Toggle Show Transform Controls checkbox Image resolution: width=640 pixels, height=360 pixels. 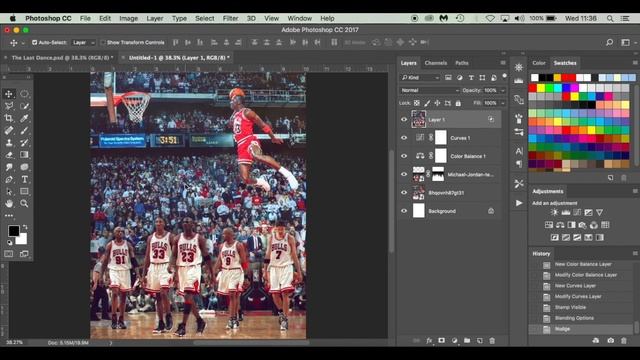click(103, 42)
